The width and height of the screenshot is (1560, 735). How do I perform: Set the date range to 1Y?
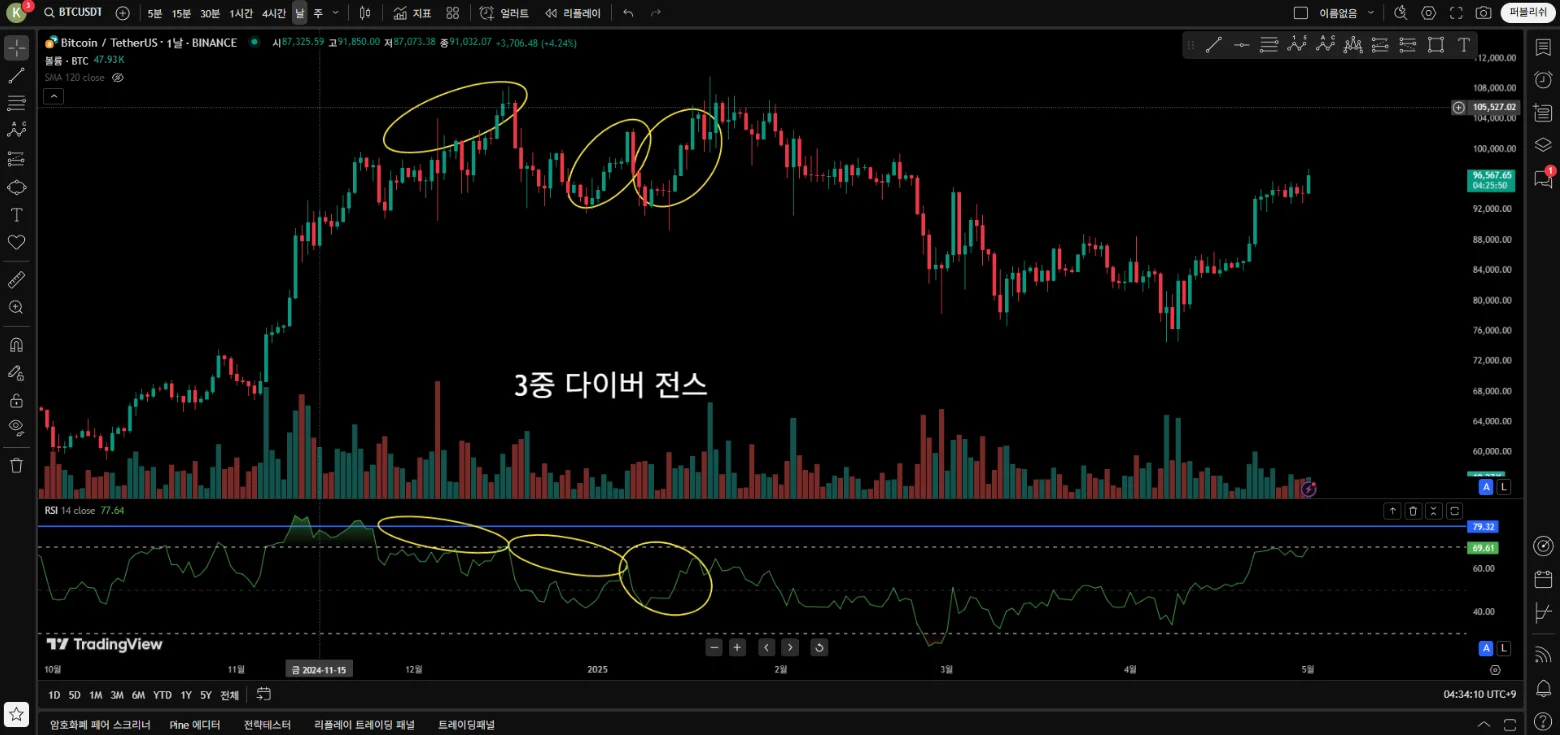tap(186, 695)
